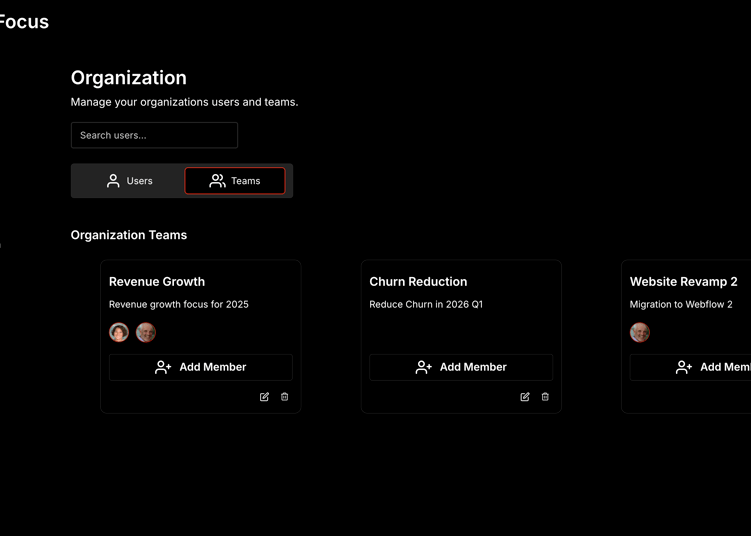Click 'Reduce Churn in 2026 Q1' description

tap(426, 304)
